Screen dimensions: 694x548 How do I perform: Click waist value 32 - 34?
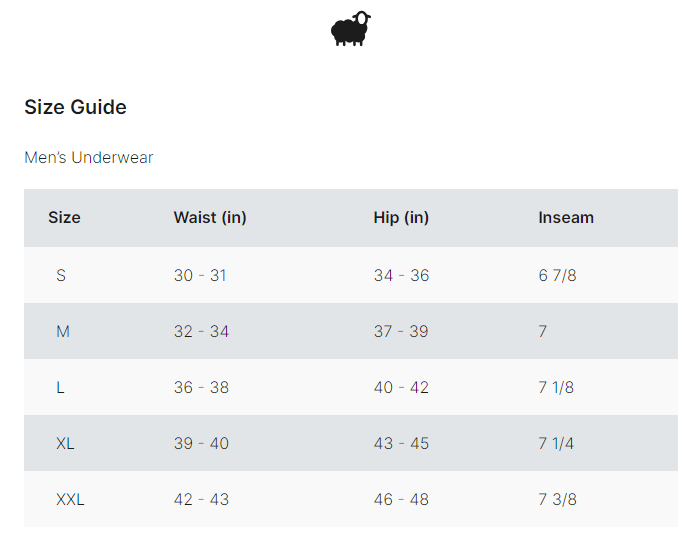click(x=201, y=331)
